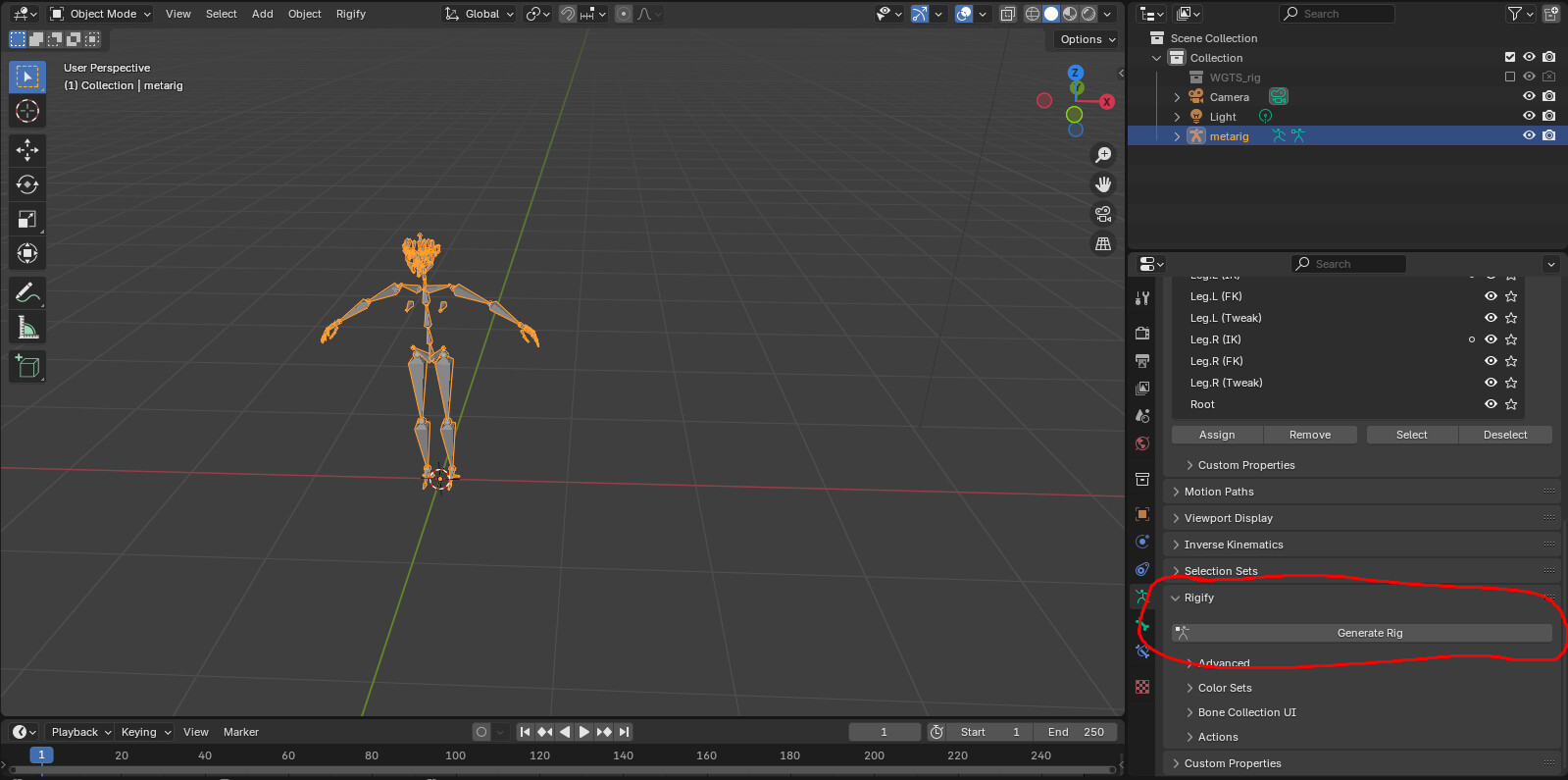Open the Physics properties tab
1568x780 pixels.
[x=1142, y=542]
